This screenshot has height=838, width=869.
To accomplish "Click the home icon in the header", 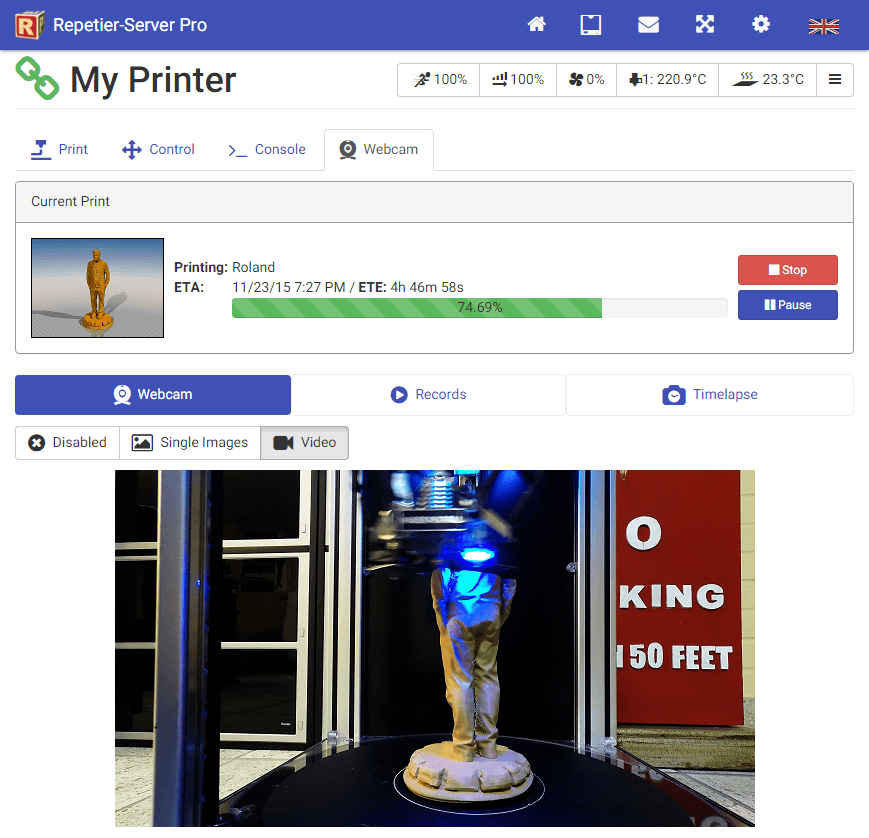I will (x=537, y=25).
